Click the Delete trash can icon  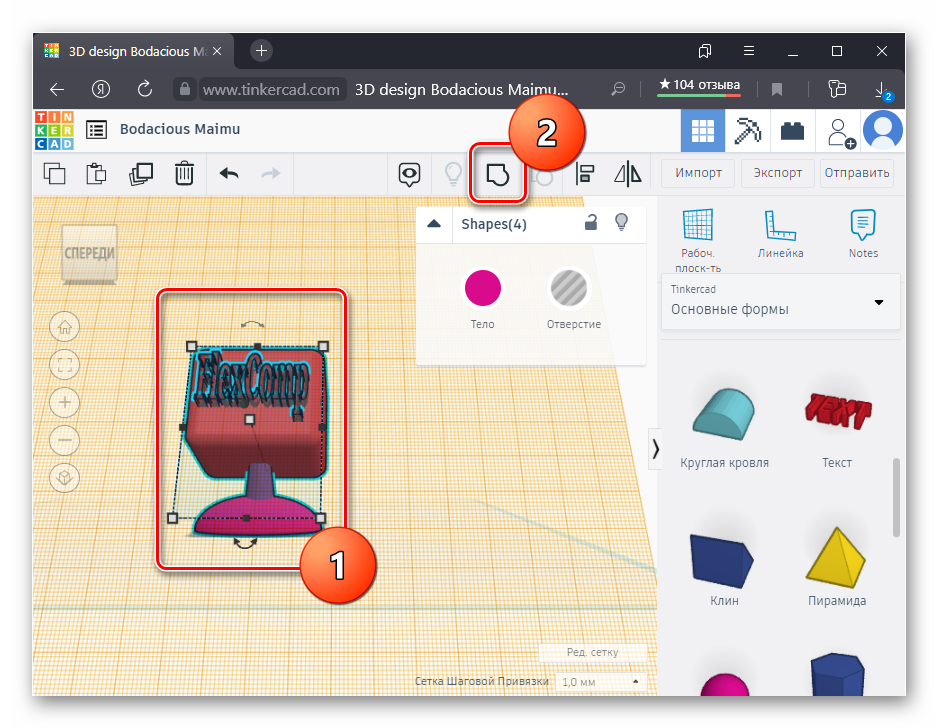click(x=184, y=173)
